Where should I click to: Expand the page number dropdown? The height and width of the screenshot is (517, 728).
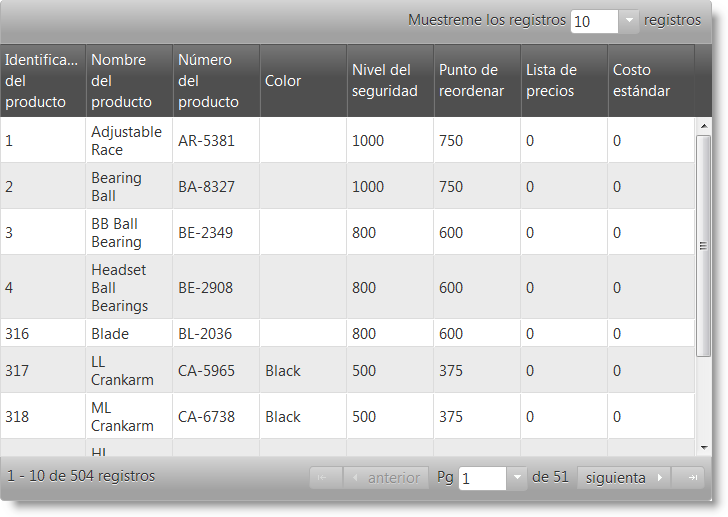(516, 478)
